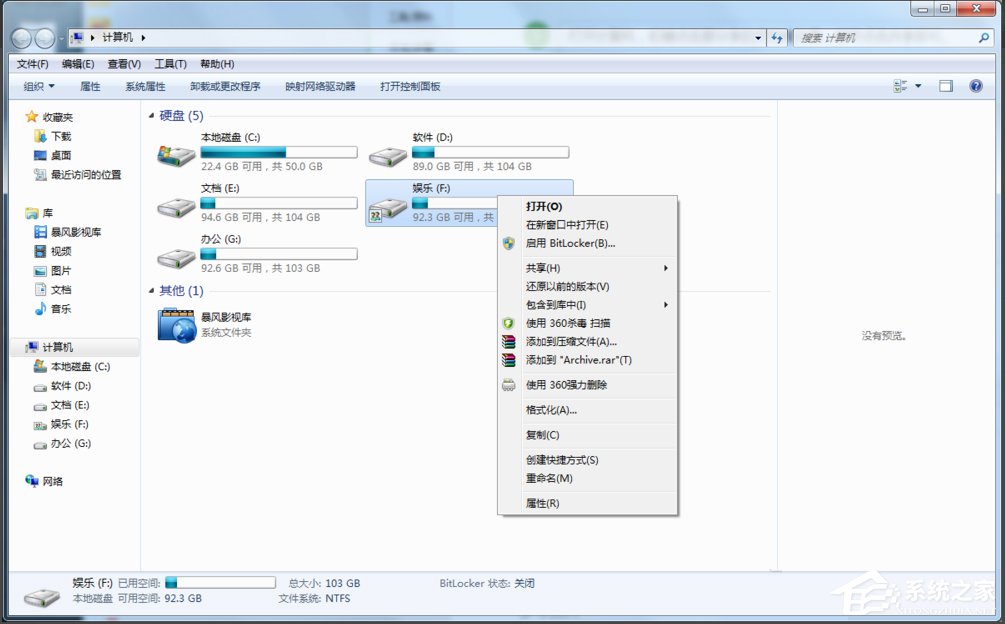Select the 软件 (D:) drive icon
The width and height of the screenshot is (1005, 624).
[388, 155]
